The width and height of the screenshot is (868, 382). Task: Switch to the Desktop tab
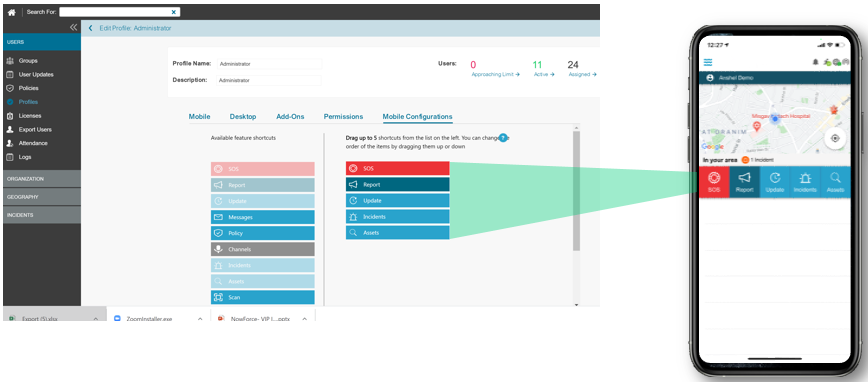(x=243, y=117)
